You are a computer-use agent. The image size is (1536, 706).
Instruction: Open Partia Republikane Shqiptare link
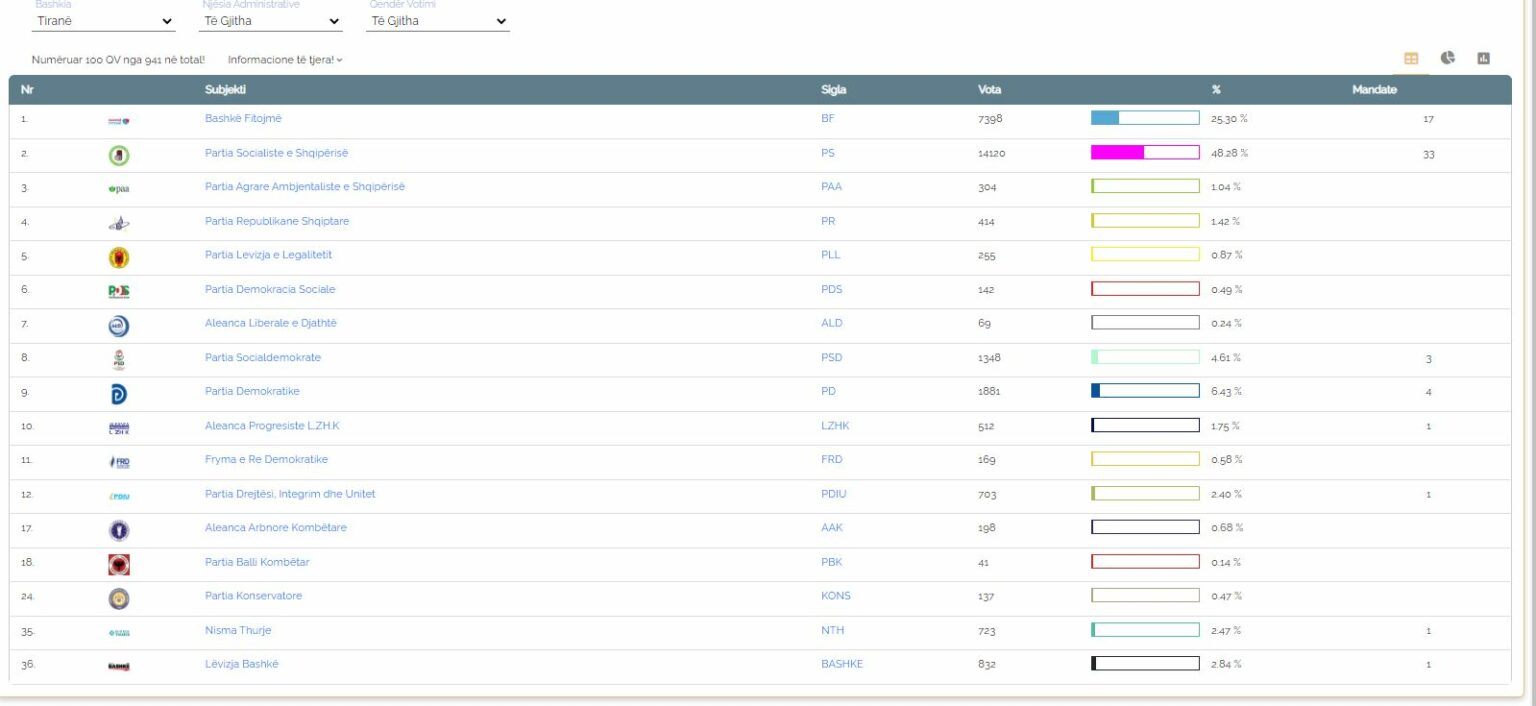coord(277,221)
